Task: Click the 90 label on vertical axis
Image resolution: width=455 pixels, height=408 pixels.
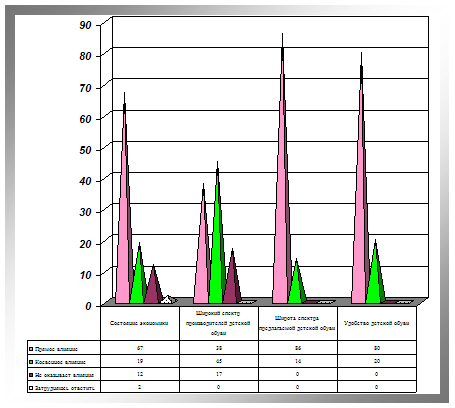Action: click(85, 25)
